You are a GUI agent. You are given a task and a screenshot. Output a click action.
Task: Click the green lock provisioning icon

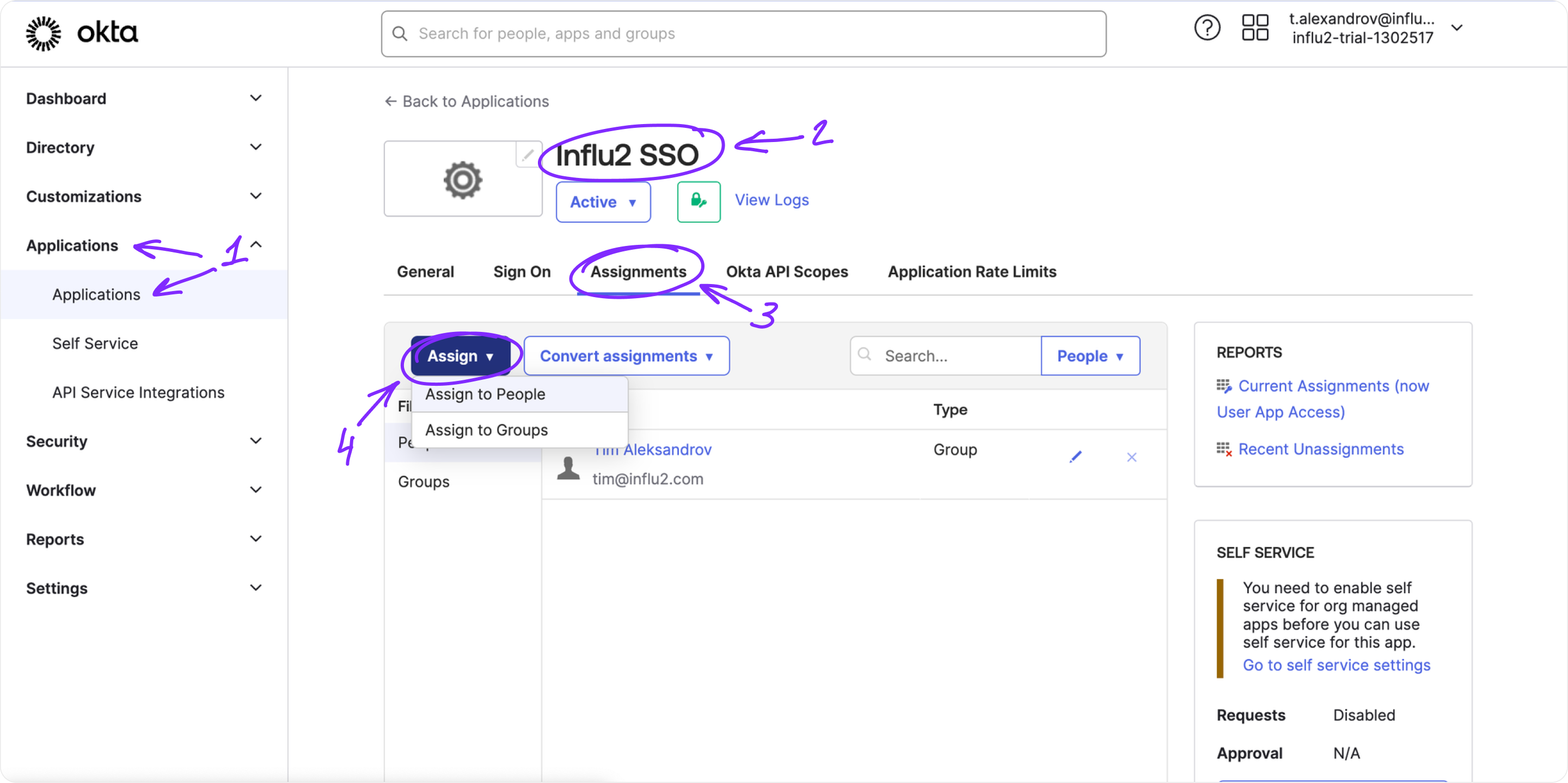(x=698, y=201)
